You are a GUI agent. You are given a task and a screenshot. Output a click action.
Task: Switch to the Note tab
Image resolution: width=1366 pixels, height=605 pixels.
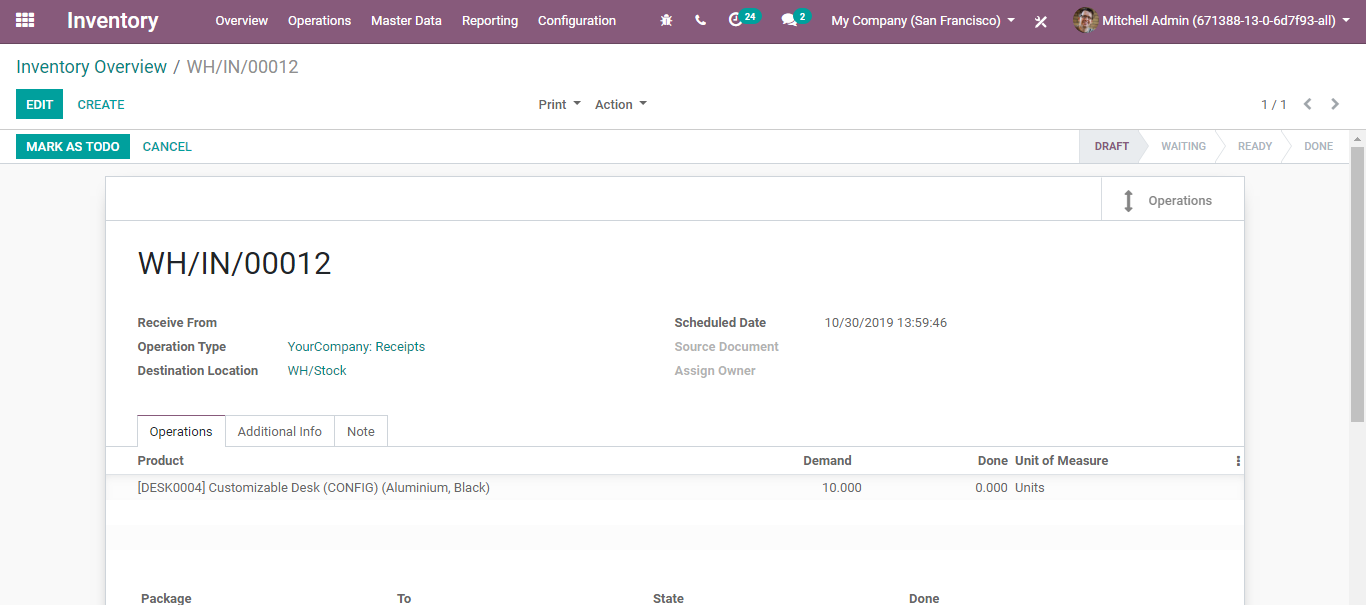tap(361, 431)
